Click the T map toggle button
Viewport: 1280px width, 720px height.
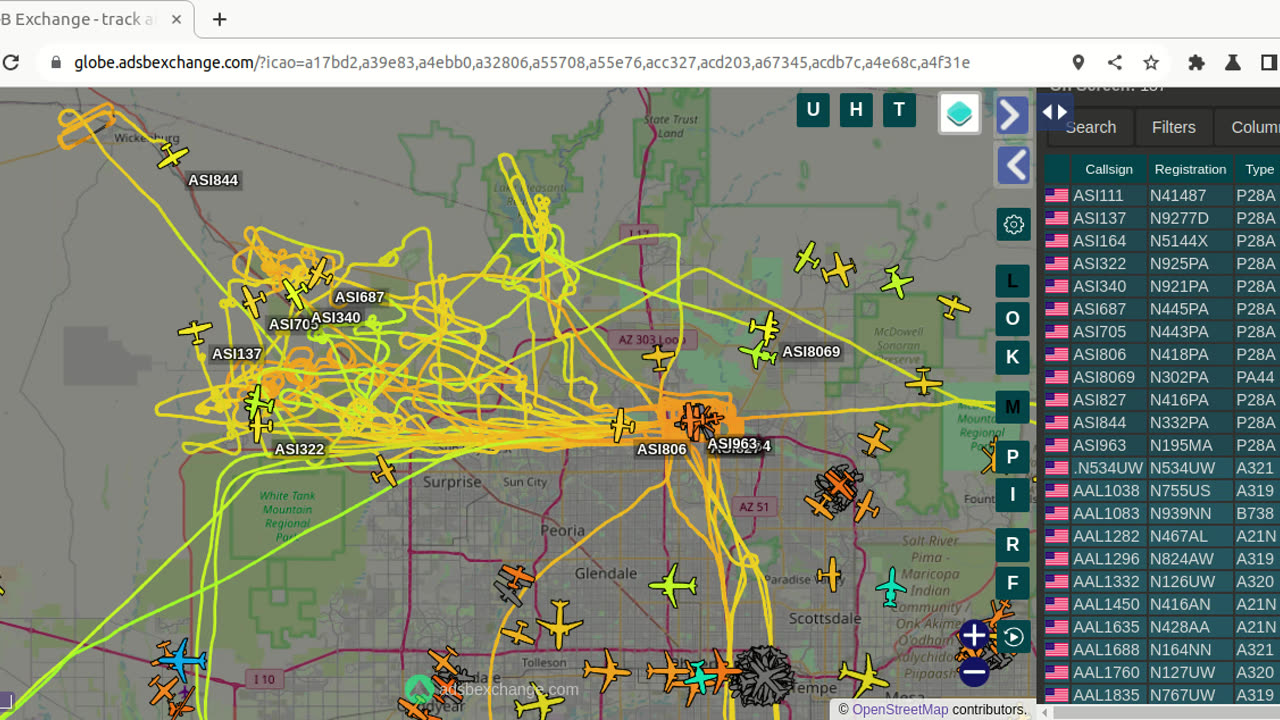click(x=899, y=110)
